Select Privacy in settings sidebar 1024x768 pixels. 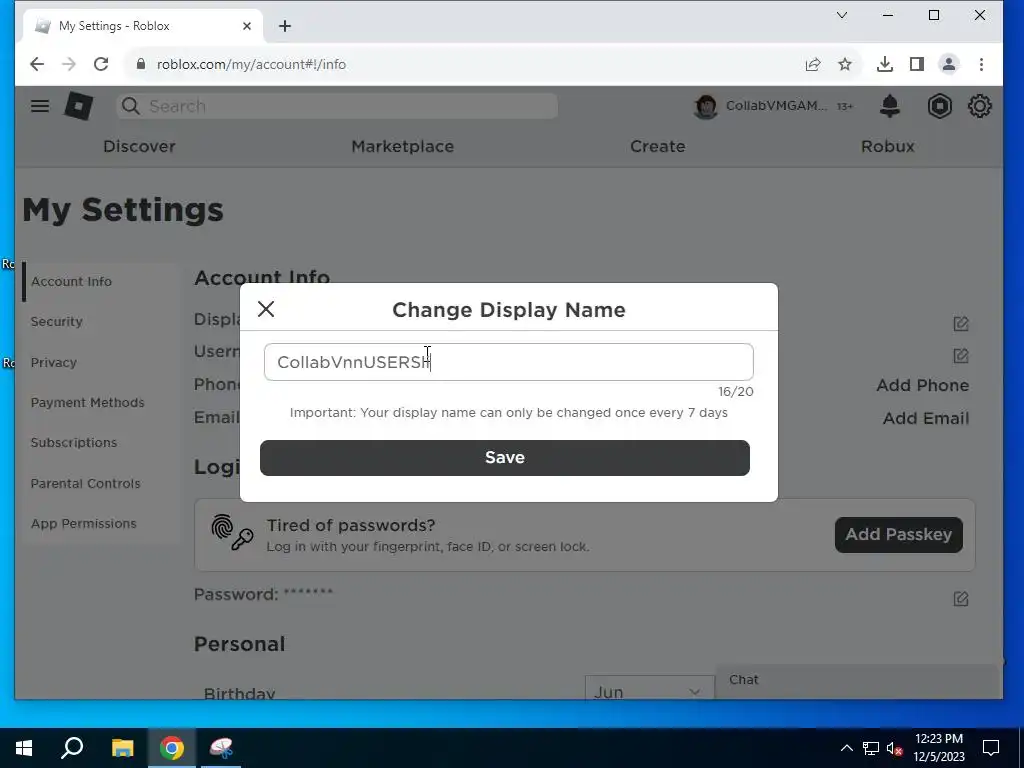pyautogui.click(x=54, y=362)
